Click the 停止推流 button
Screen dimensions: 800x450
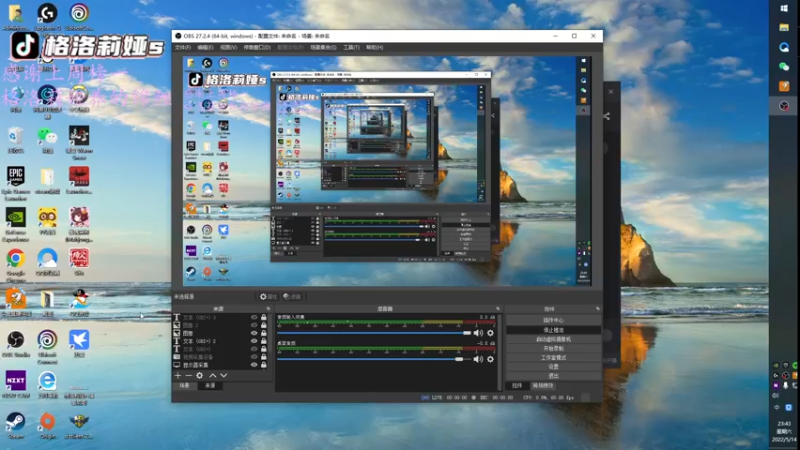coord(553,330)
